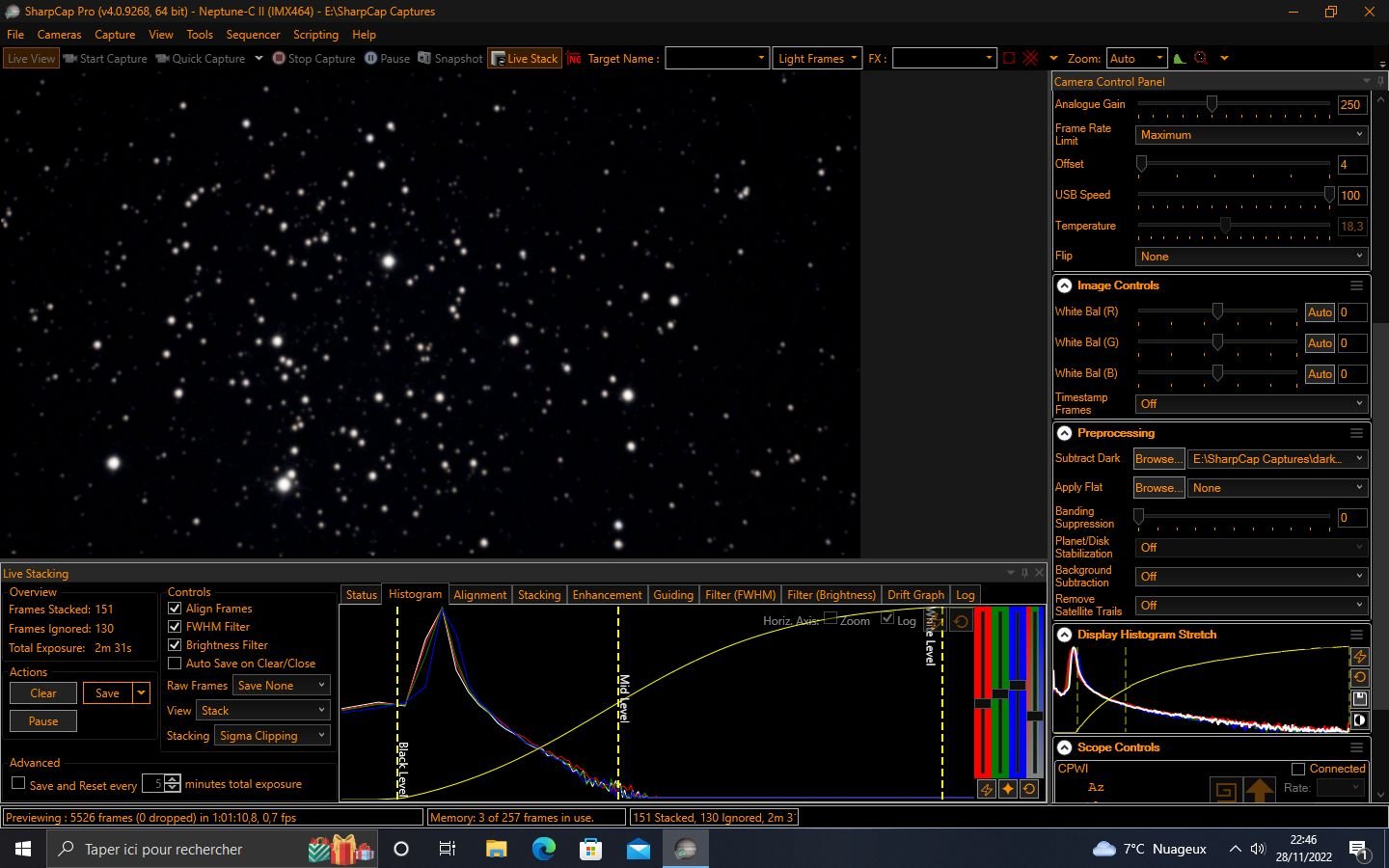Open the Cameras menu

pyautogui.click(x=59, y=34)
